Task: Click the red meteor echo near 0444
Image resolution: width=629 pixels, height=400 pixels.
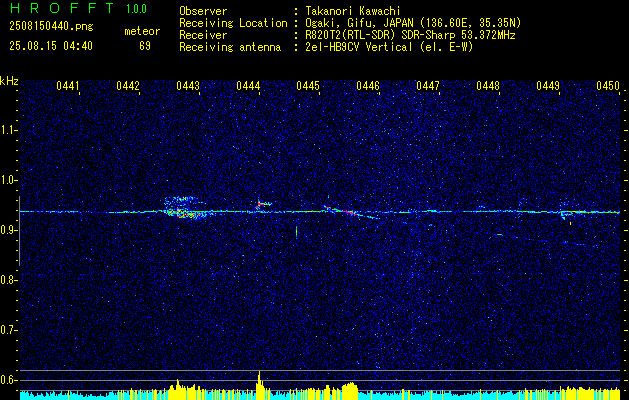Action: (263, 205)
